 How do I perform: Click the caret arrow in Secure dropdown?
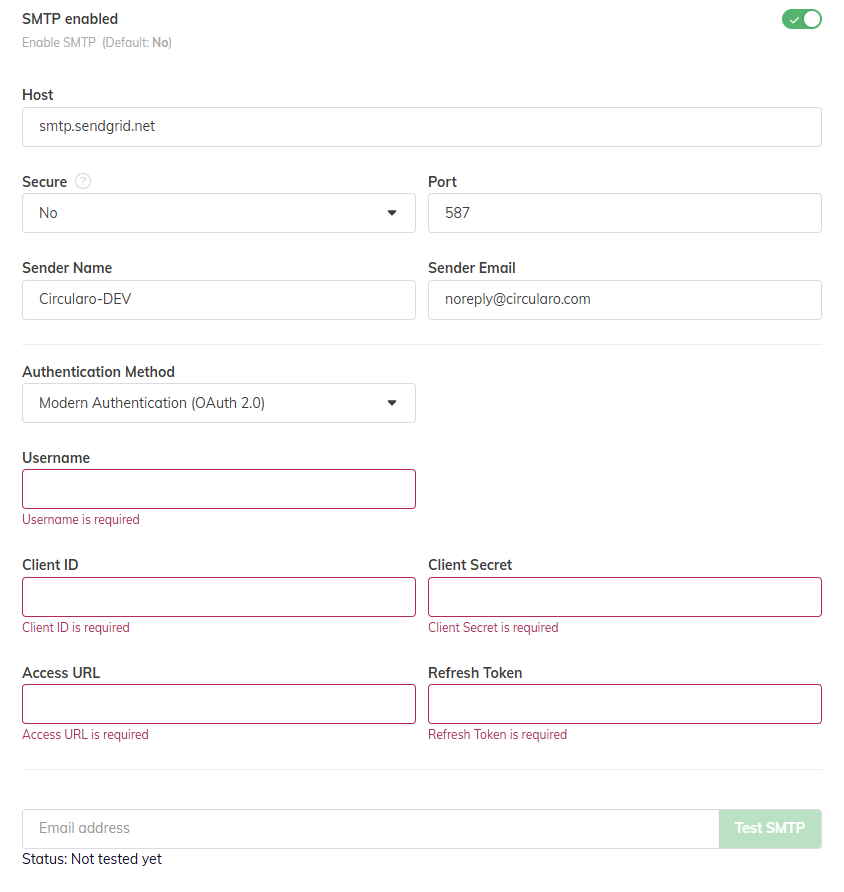click(392, 213)
